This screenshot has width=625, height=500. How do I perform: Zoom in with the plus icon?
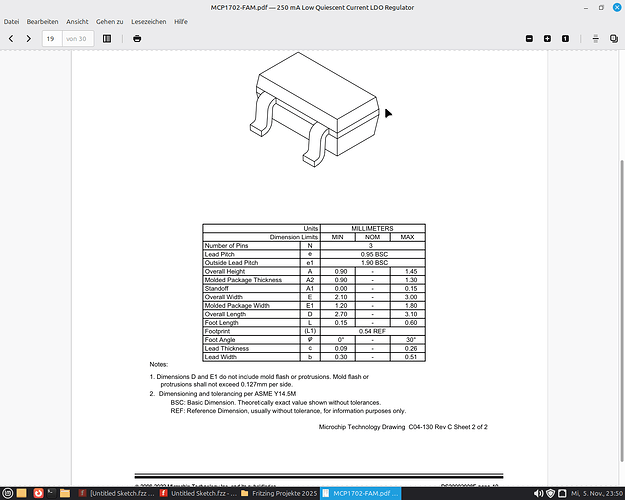tap(548, 38)
